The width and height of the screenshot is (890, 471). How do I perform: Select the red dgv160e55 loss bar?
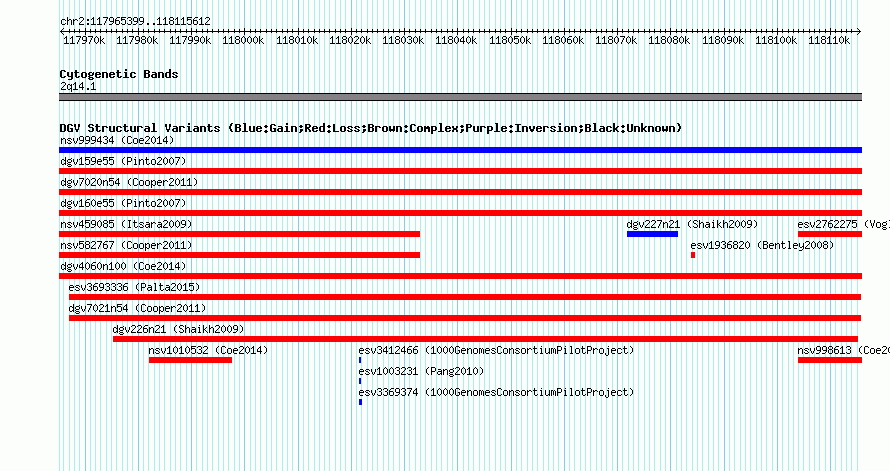coord(460,213)
